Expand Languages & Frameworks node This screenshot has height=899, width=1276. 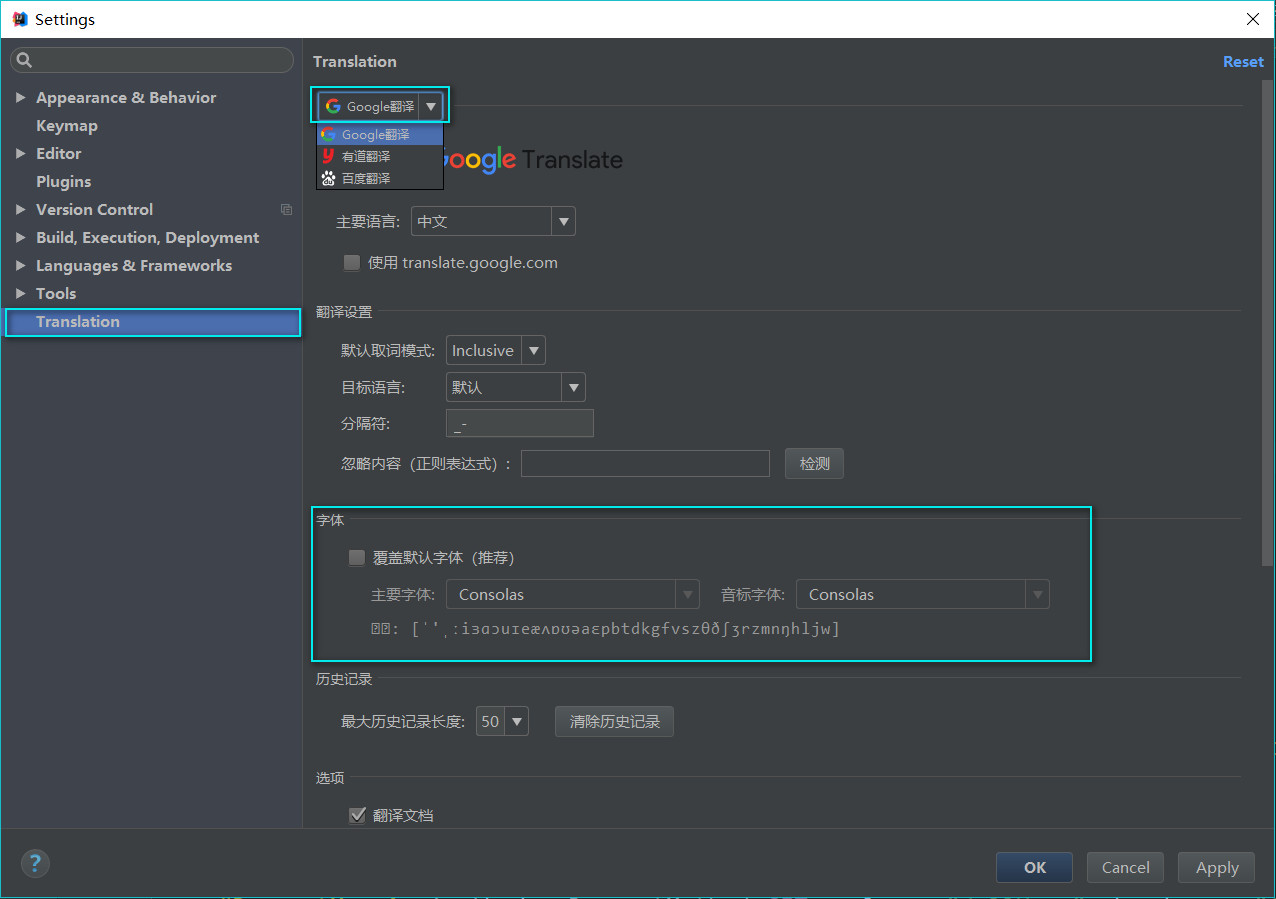tap(20, 266)
